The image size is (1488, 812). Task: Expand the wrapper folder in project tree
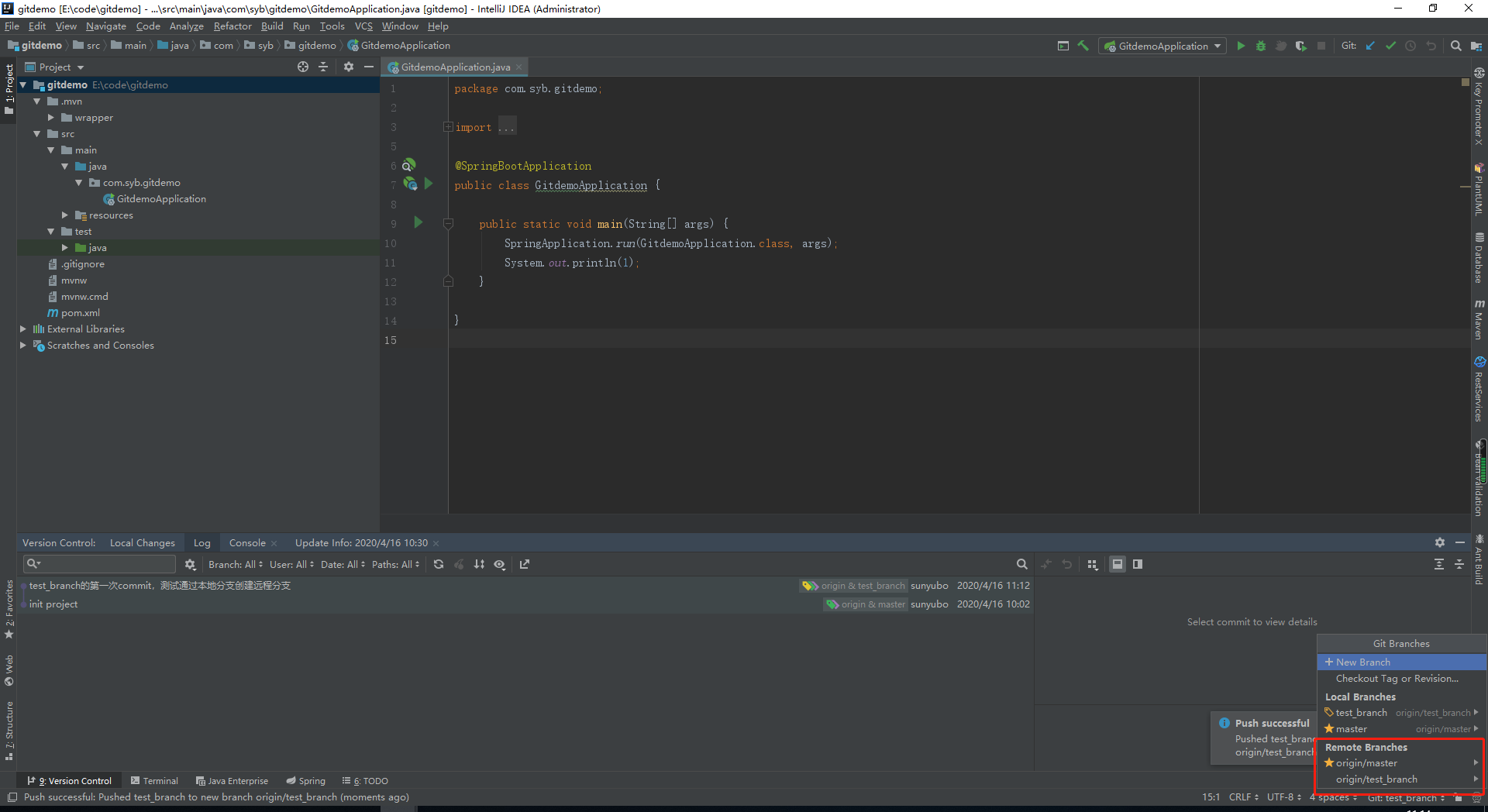(51, 118)
